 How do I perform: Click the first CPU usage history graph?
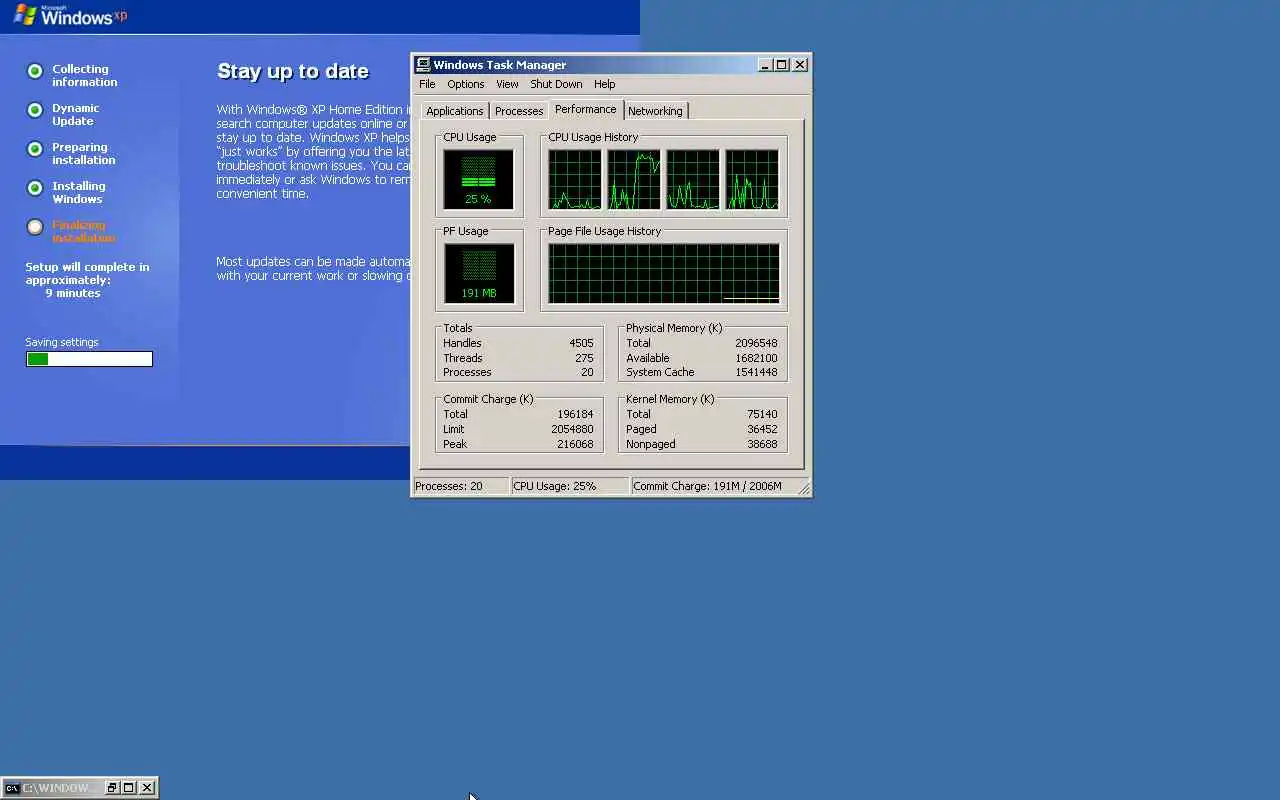pyautogui.click(x=574, y=180)
